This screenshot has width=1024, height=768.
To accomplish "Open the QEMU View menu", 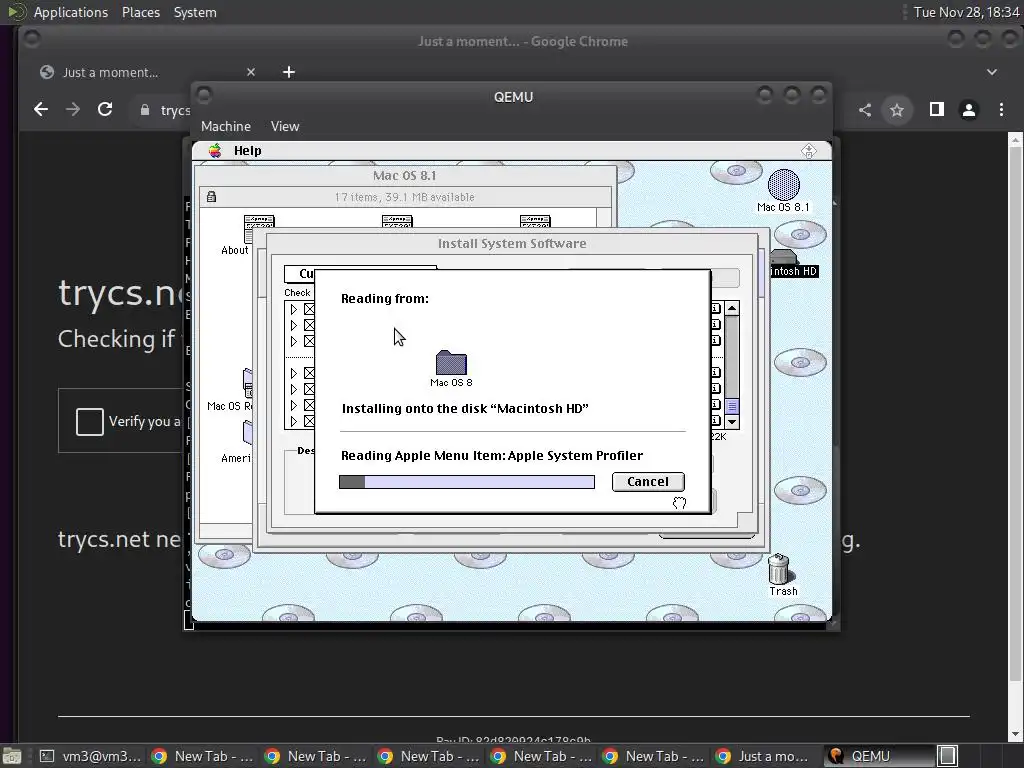I will click(285, 126).
